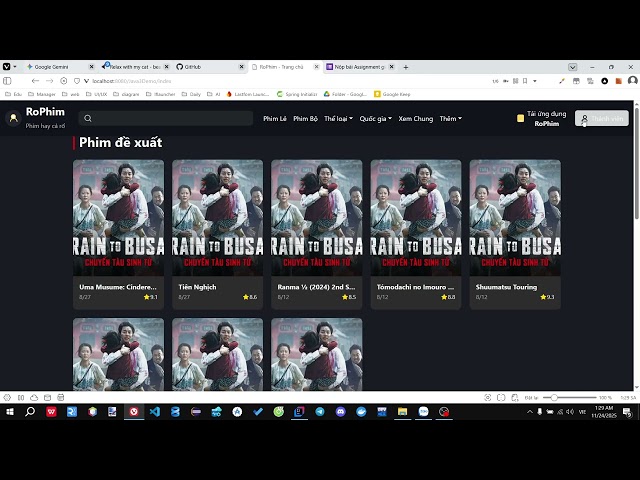640x480 pixels.
Task: Open the Lastfom Launc... bookmark
Action: click(x=248, y=94)
